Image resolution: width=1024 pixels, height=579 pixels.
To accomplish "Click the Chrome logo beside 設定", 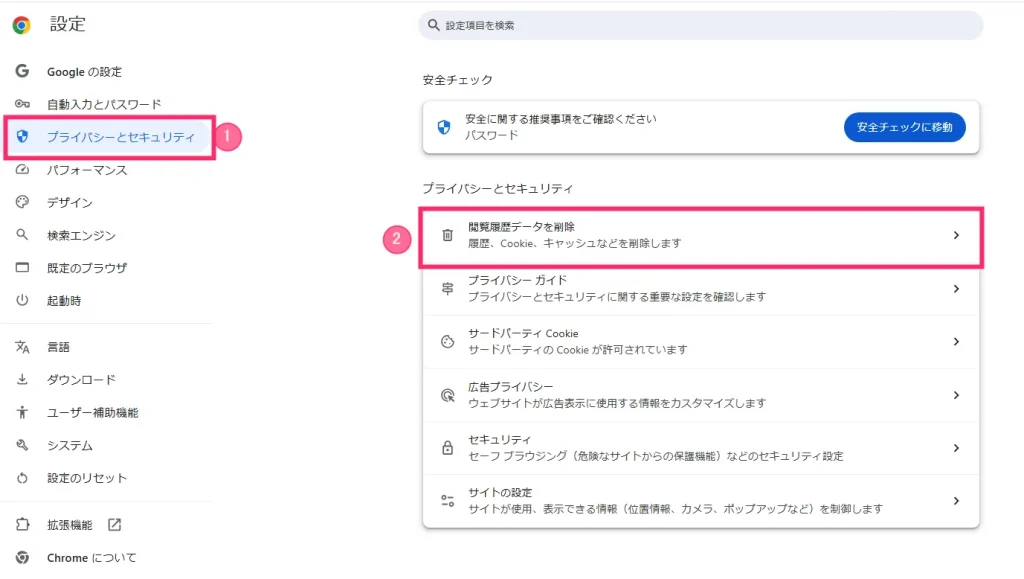I will tap(22, 25).
